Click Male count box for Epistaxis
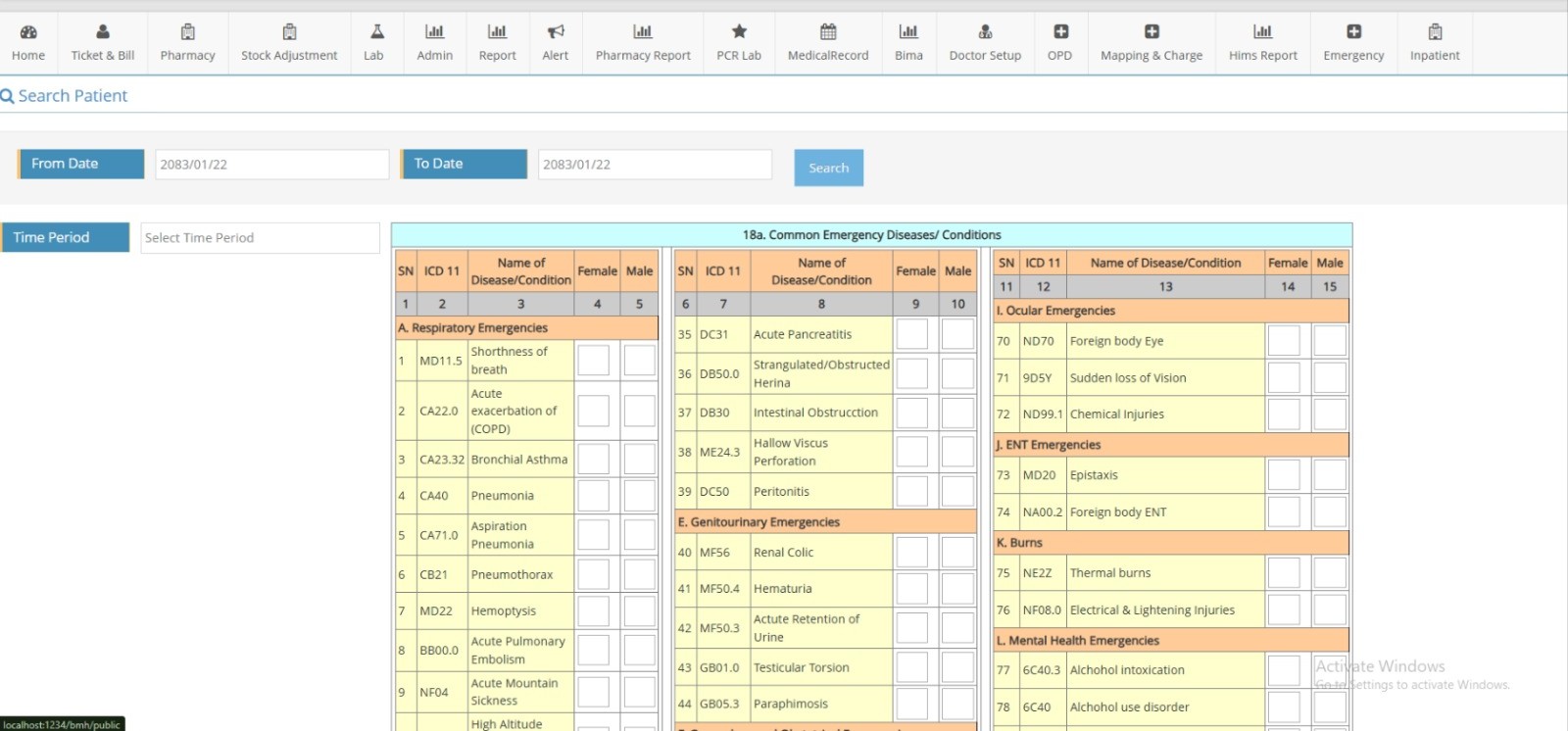This screenshot has width=1568, height=731. click(x=1330, y=475)
